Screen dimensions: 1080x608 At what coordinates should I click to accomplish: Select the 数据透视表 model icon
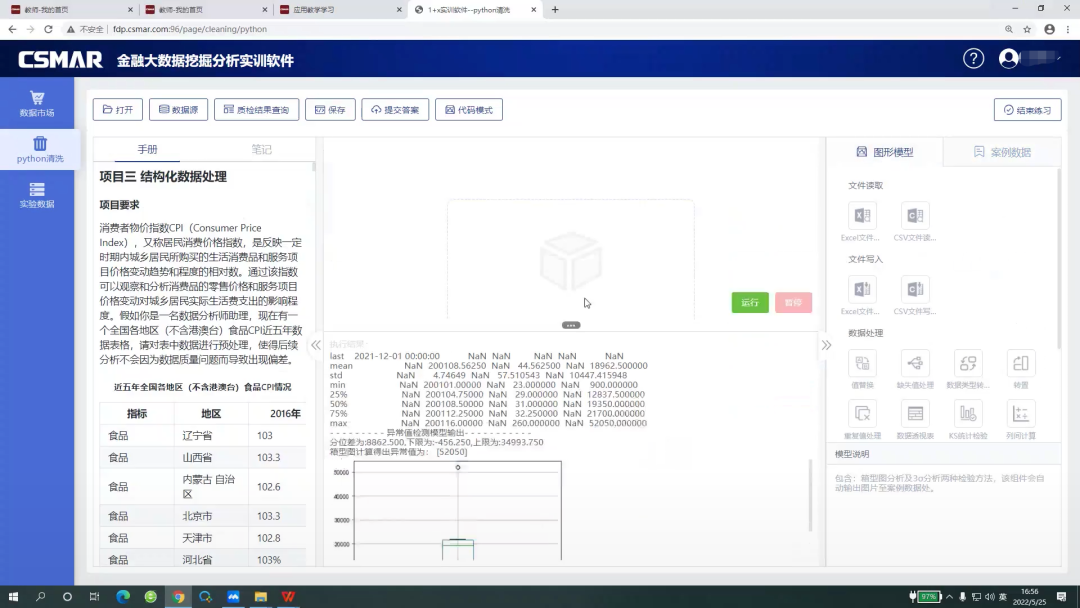pyautogui.click(x=915, y=413)
